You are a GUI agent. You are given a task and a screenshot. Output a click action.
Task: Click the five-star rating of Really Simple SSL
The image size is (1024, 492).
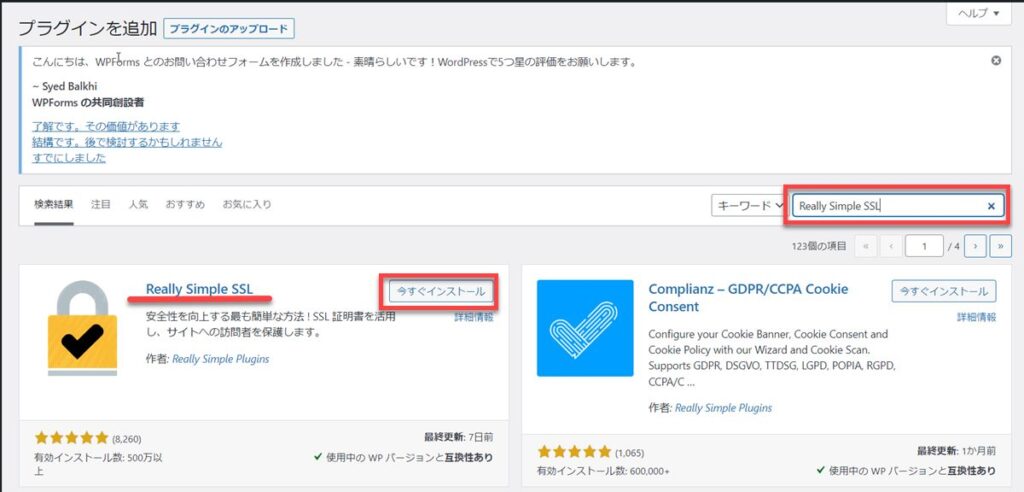click(x=72, y=438)
